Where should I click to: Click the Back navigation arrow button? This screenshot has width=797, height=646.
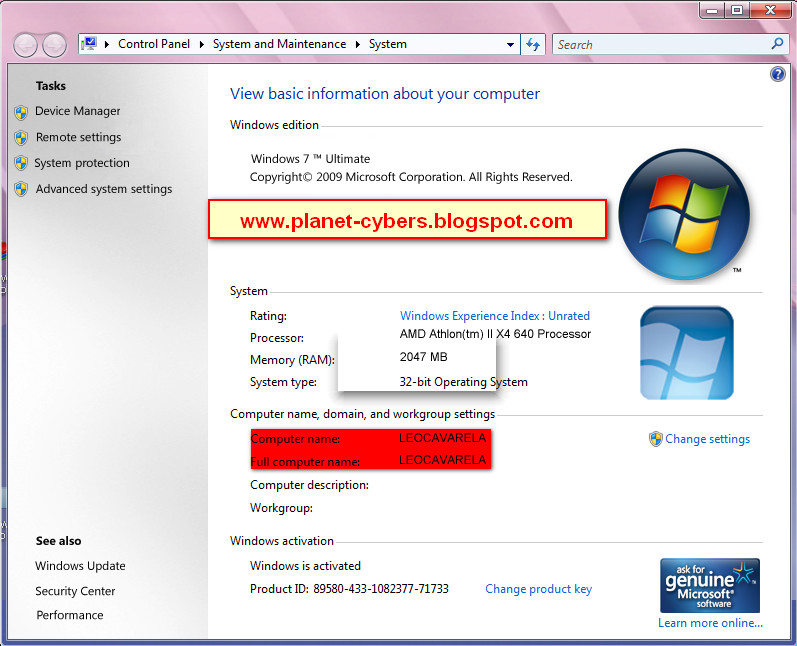(x=25, y=45)
